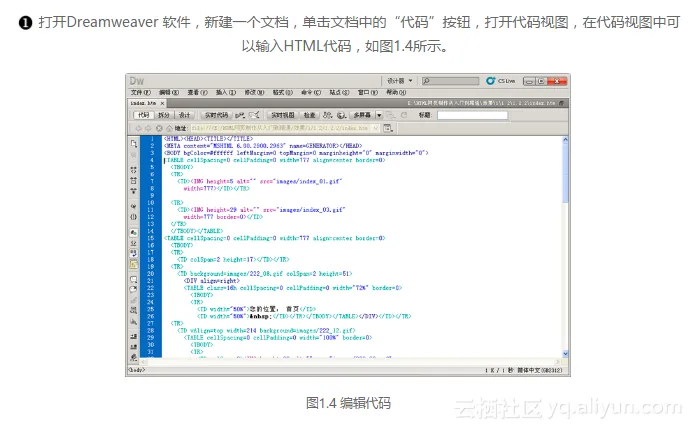Click the code view scroll-up arrow
693x430 pixels.
pos(565,140)
